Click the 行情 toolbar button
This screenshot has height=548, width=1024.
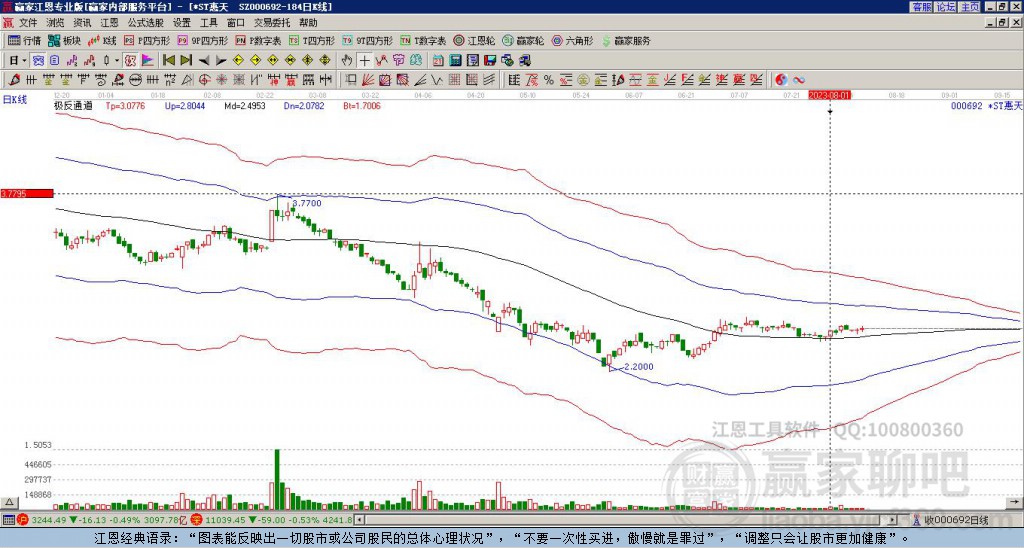(24, 40)
